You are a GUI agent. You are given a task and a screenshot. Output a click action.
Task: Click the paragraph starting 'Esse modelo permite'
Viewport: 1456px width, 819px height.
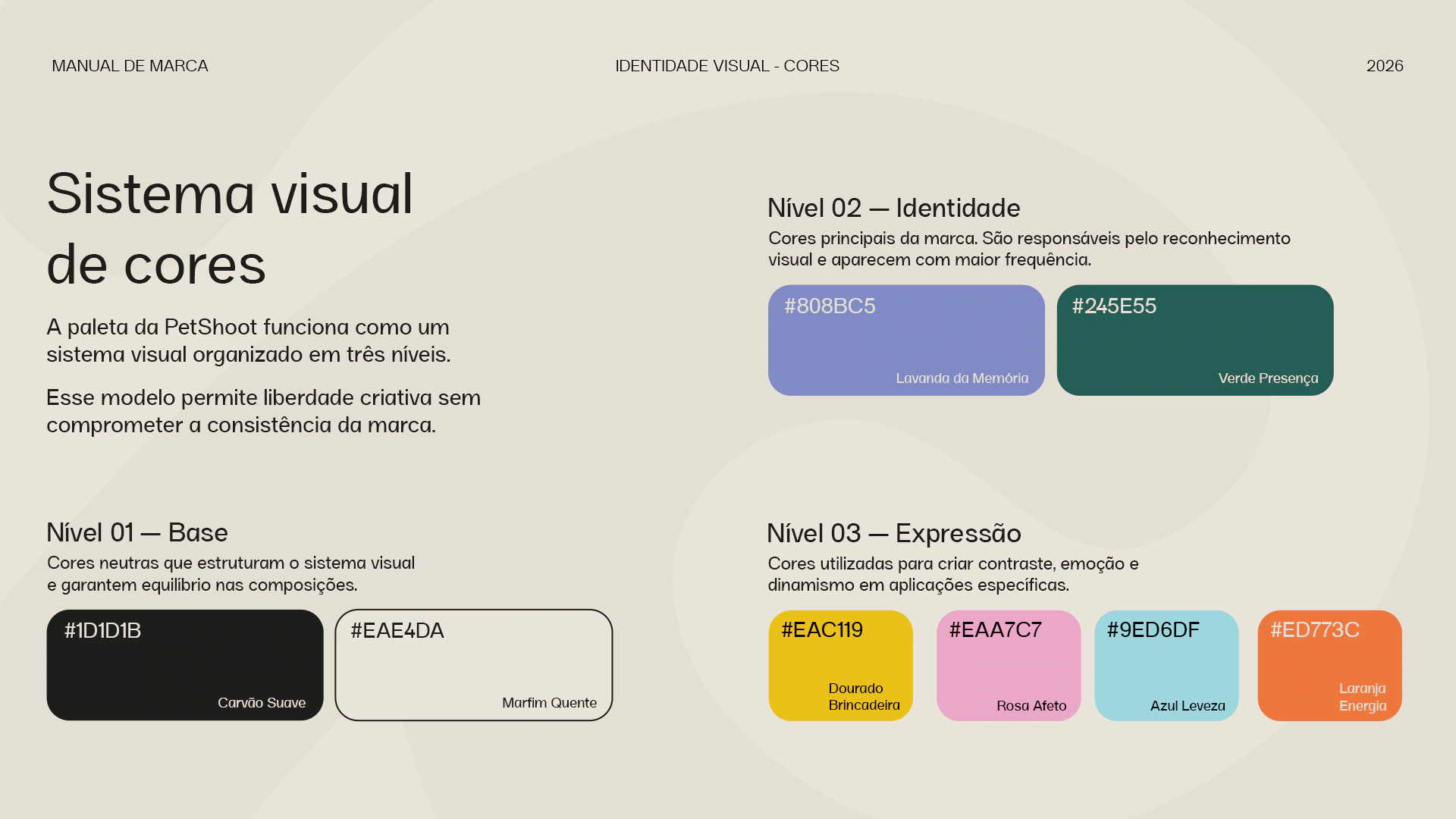point(264,411)
